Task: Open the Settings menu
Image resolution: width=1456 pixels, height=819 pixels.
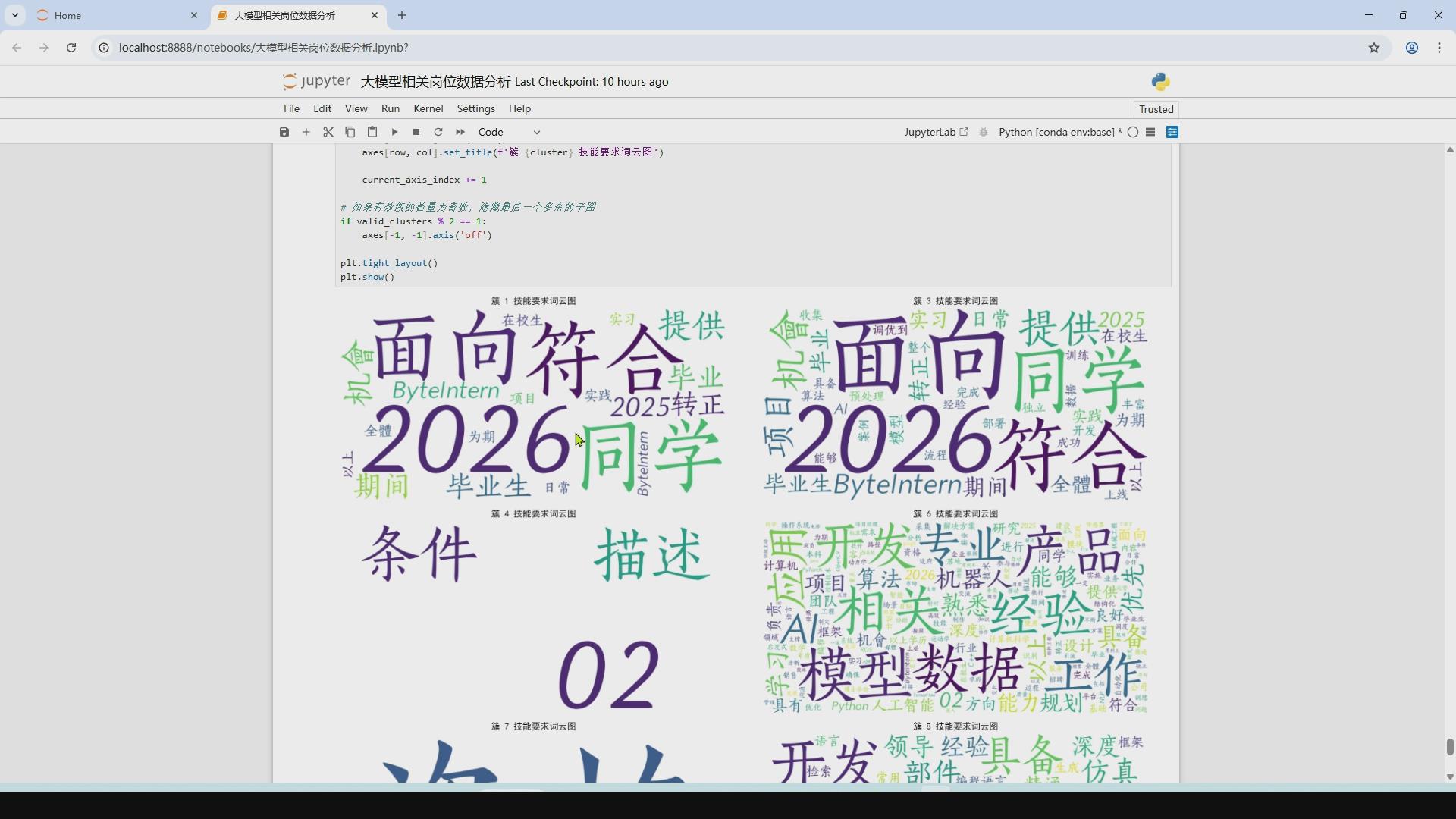Action: [x=475, y=108]
